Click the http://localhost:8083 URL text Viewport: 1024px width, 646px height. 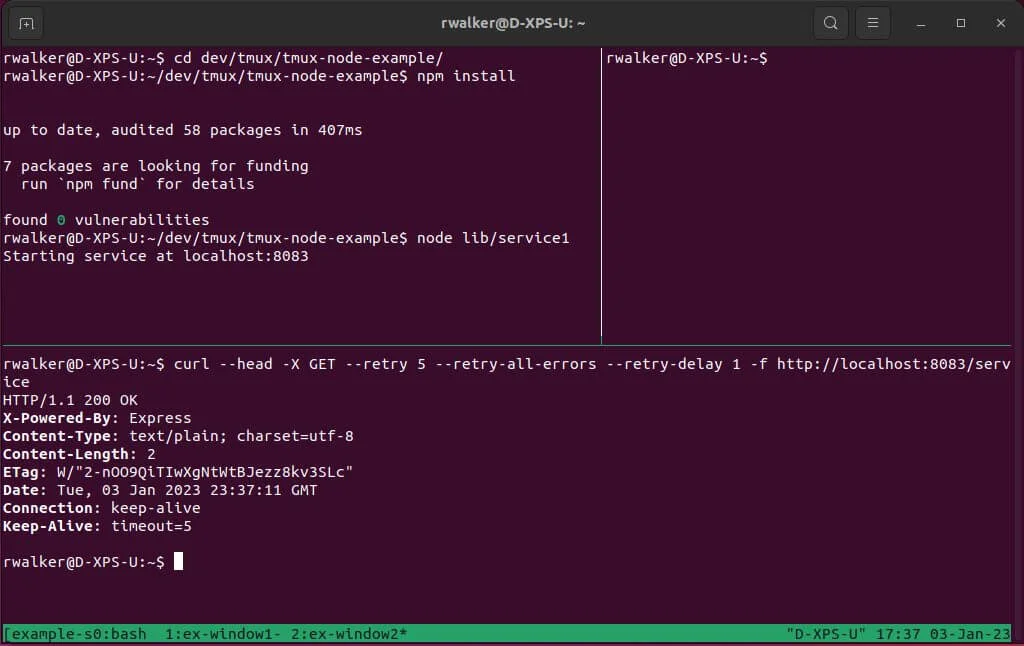click(x=871, y=364)
